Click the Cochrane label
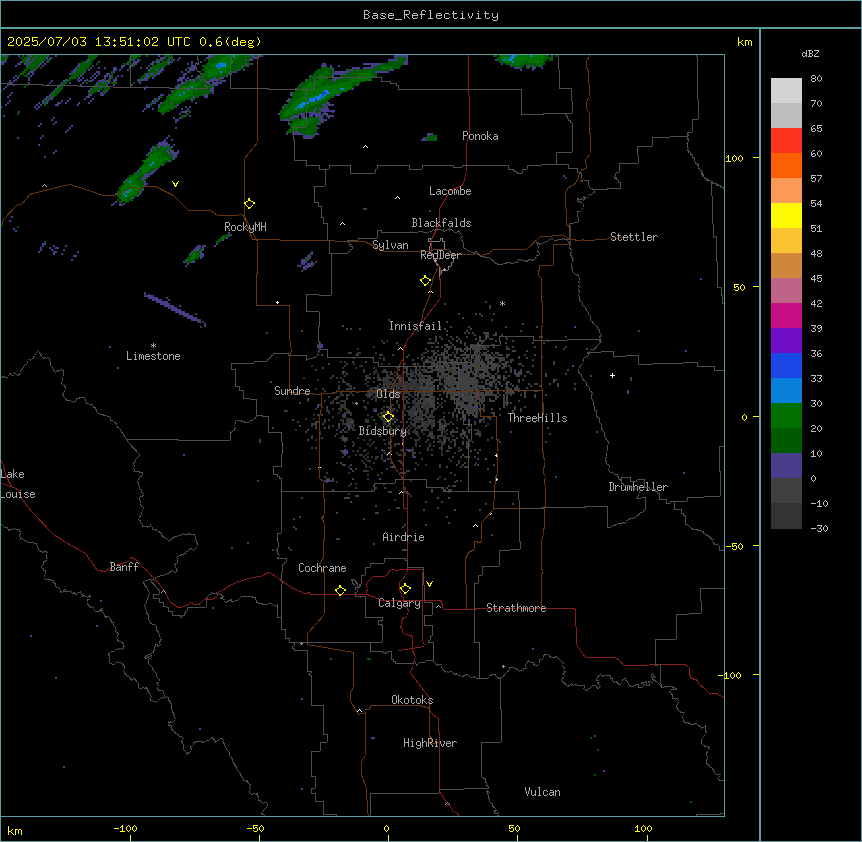862x842 pixels. point(322,568)
